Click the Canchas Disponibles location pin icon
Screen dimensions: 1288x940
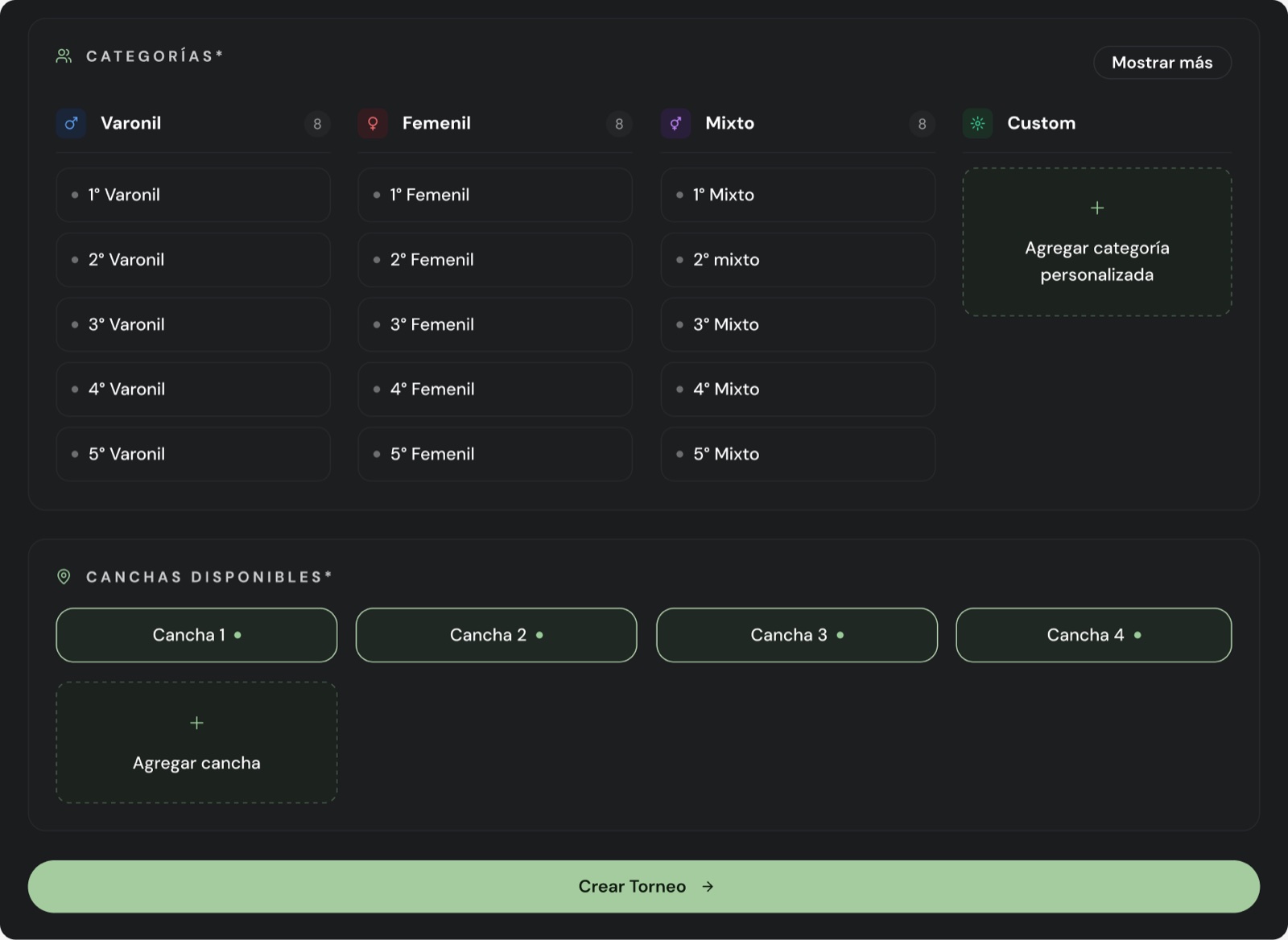tap(64, 576)
